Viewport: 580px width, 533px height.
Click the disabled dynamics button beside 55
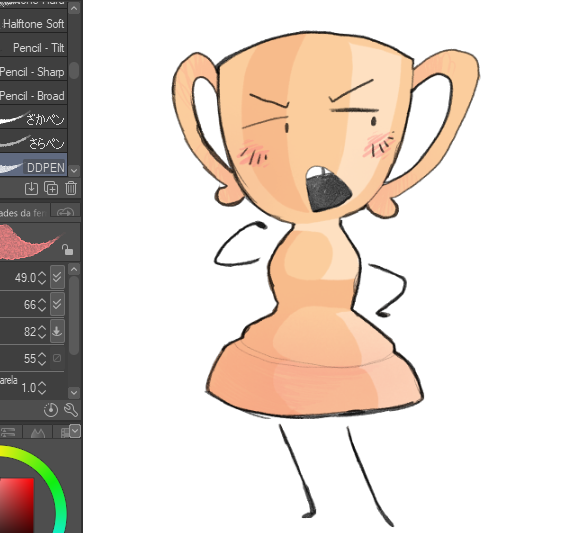(57, 358)
